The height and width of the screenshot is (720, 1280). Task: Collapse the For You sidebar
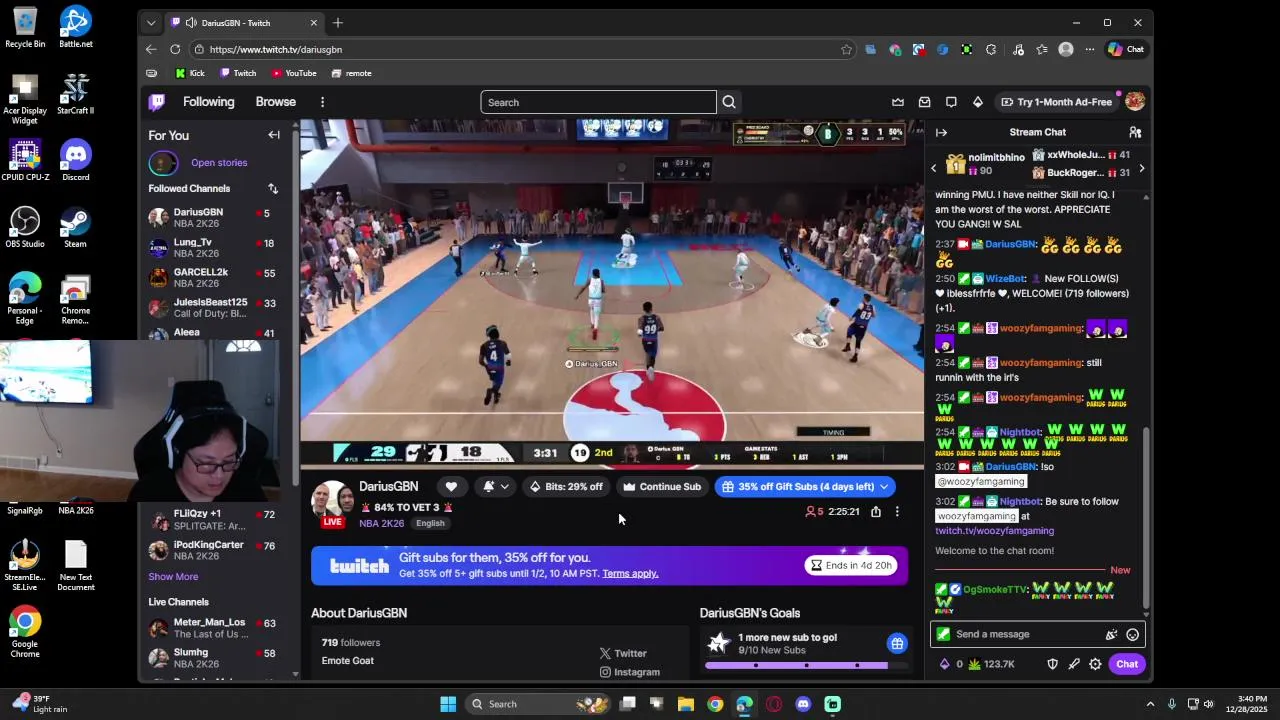pyautogui.click(x=274, y=135)
